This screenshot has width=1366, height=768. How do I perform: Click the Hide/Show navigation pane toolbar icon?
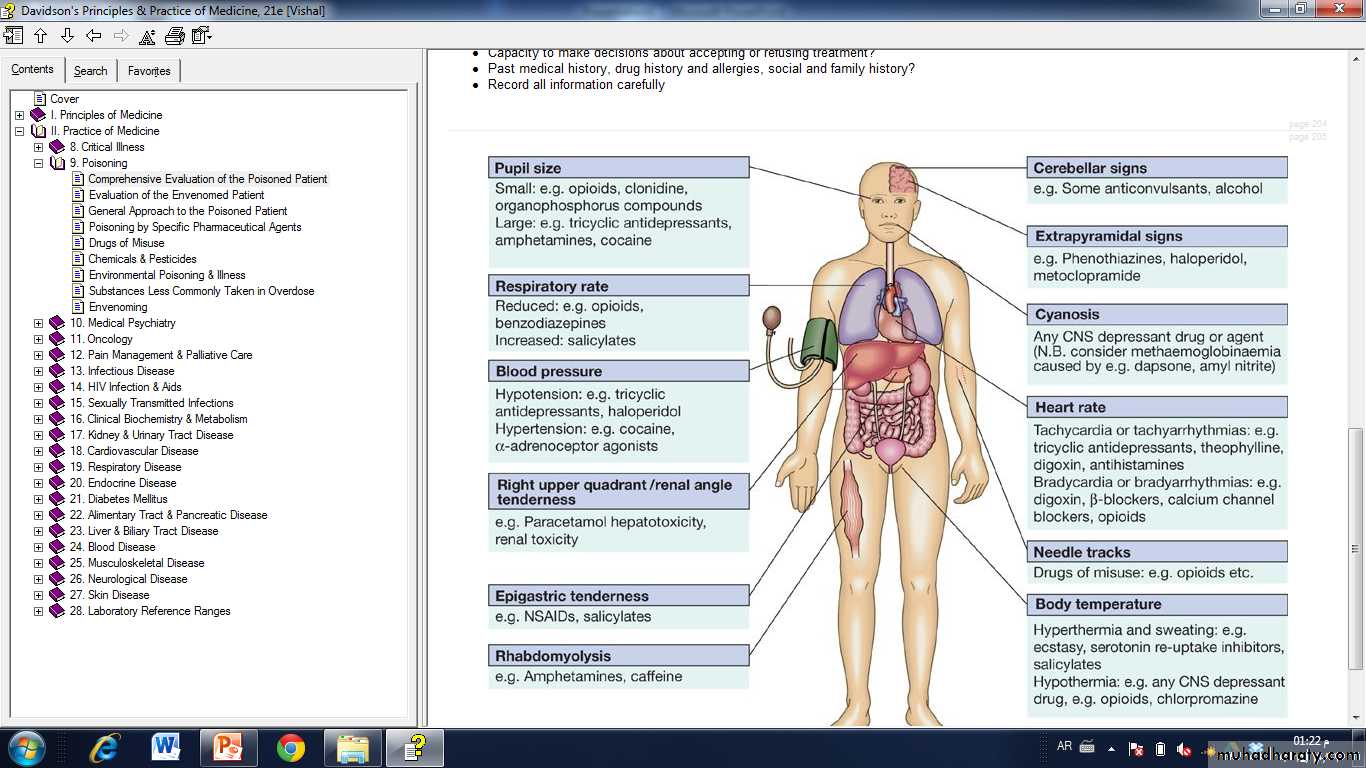pyautogui.click(x=13, y=36)
